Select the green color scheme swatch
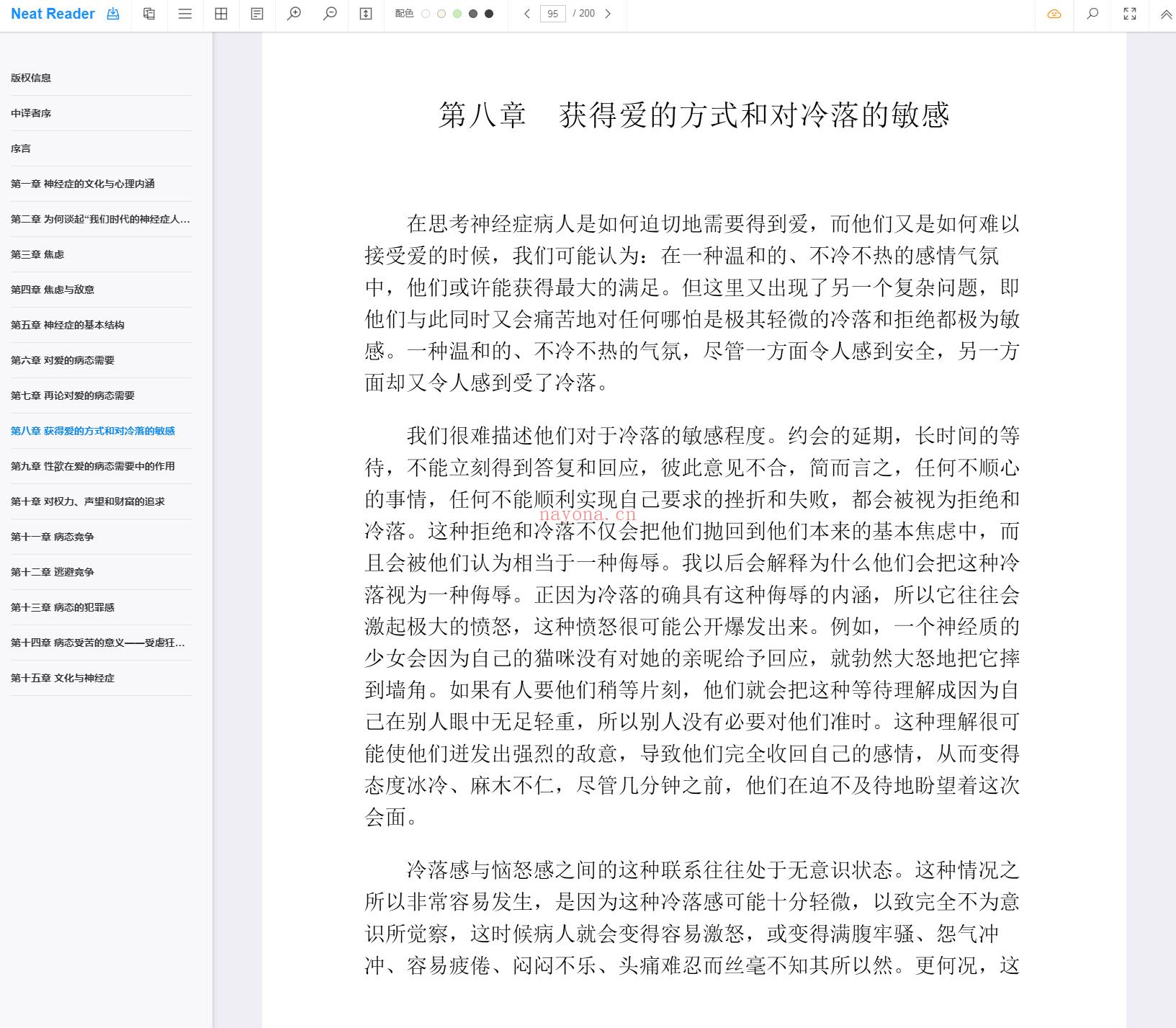The height and width of the screenshot is (1028, 1176). (457, 14)
